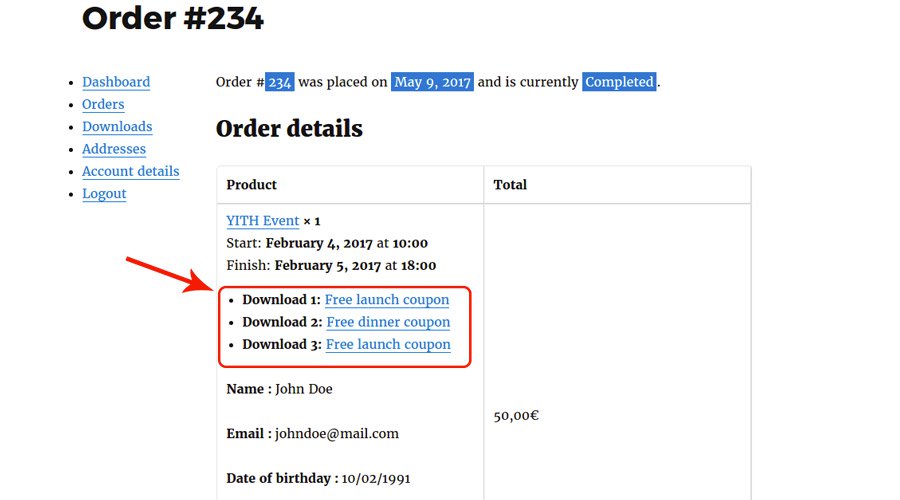900x500 pixels.
Task: Download 1: click Free launch coupon
Action: pyautogui.click(x=387, y=299)
